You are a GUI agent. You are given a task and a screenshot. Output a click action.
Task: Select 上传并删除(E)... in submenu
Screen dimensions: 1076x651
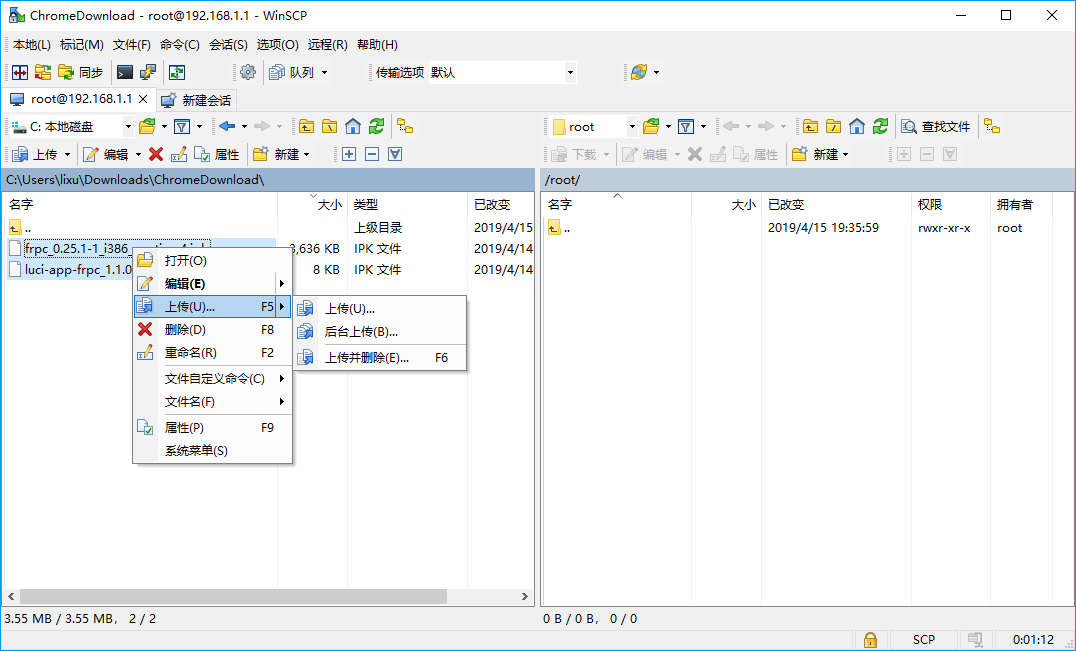pyautogui.click(x=380, y=358)
